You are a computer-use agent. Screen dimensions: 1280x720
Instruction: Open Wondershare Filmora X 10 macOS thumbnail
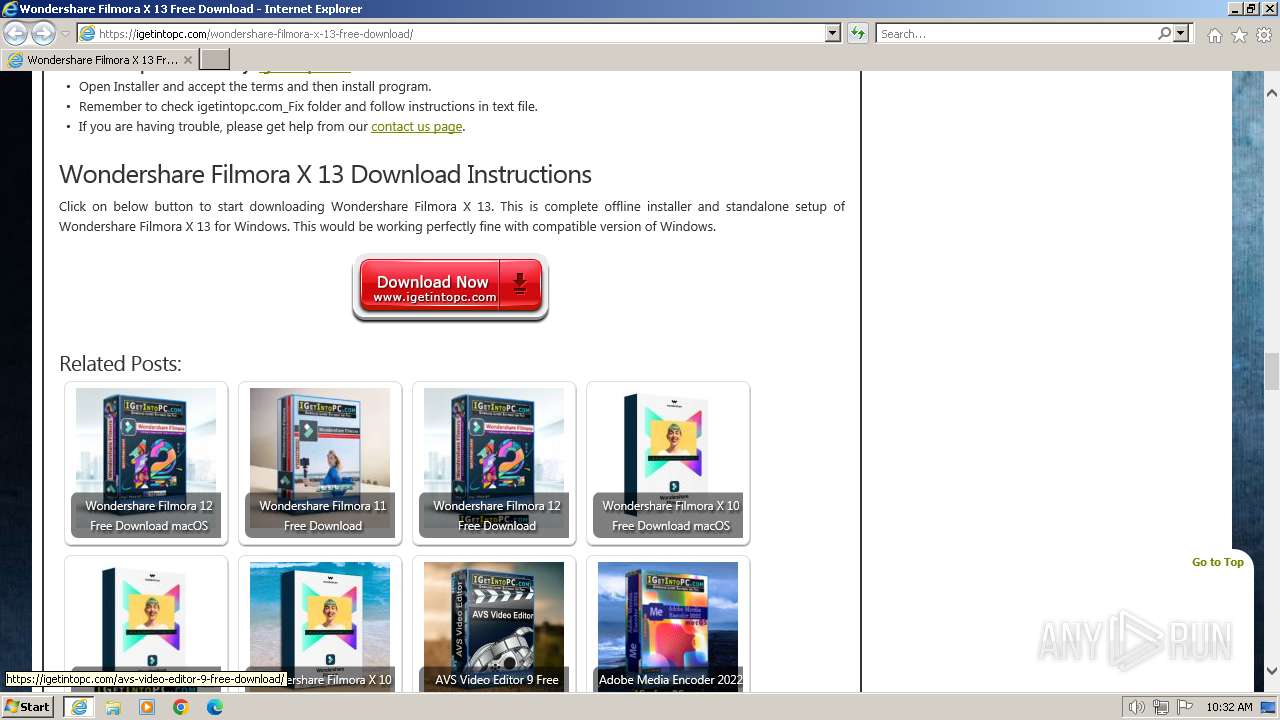(668, 463)
